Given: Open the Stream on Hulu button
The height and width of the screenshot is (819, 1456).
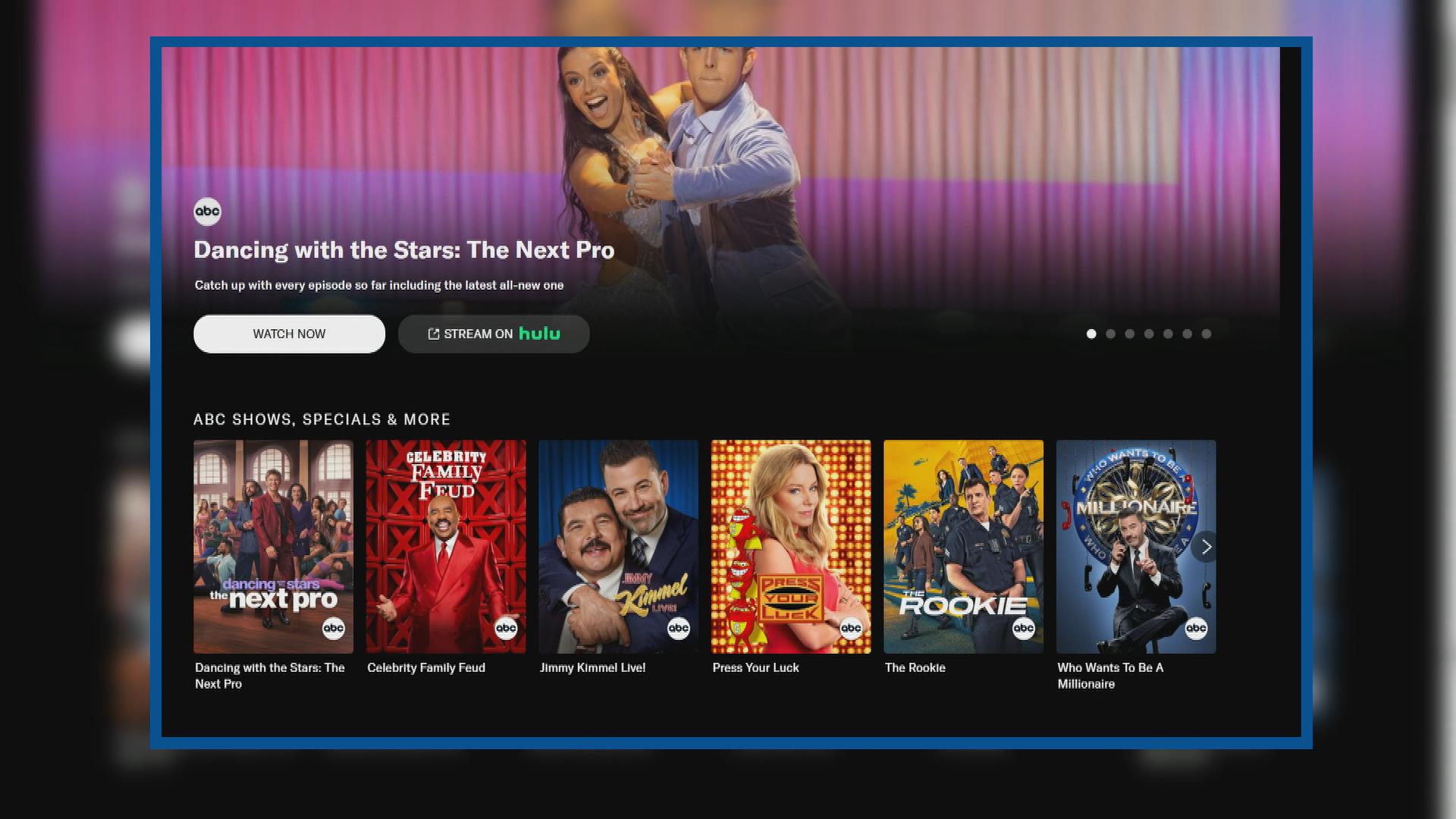Looking at the screenshot, I should 494,334.
